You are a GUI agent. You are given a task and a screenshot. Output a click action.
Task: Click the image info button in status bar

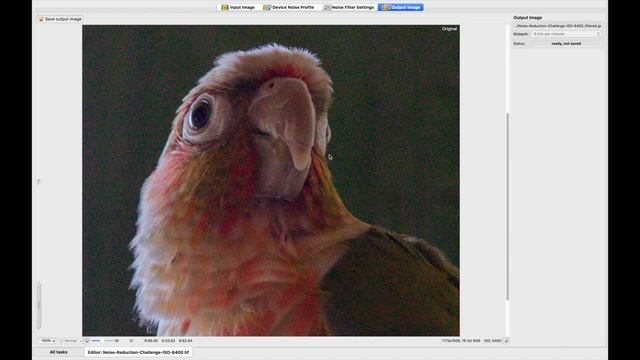tap(507, 340)
